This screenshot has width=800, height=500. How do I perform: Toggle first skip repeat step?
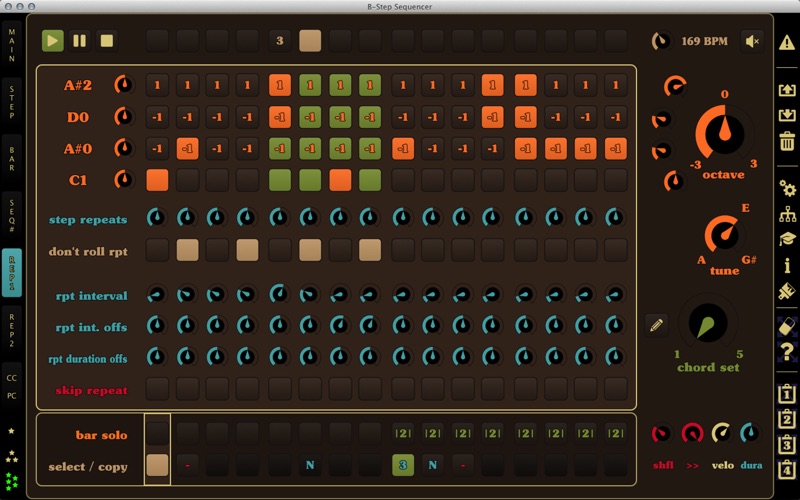point(157,389)
